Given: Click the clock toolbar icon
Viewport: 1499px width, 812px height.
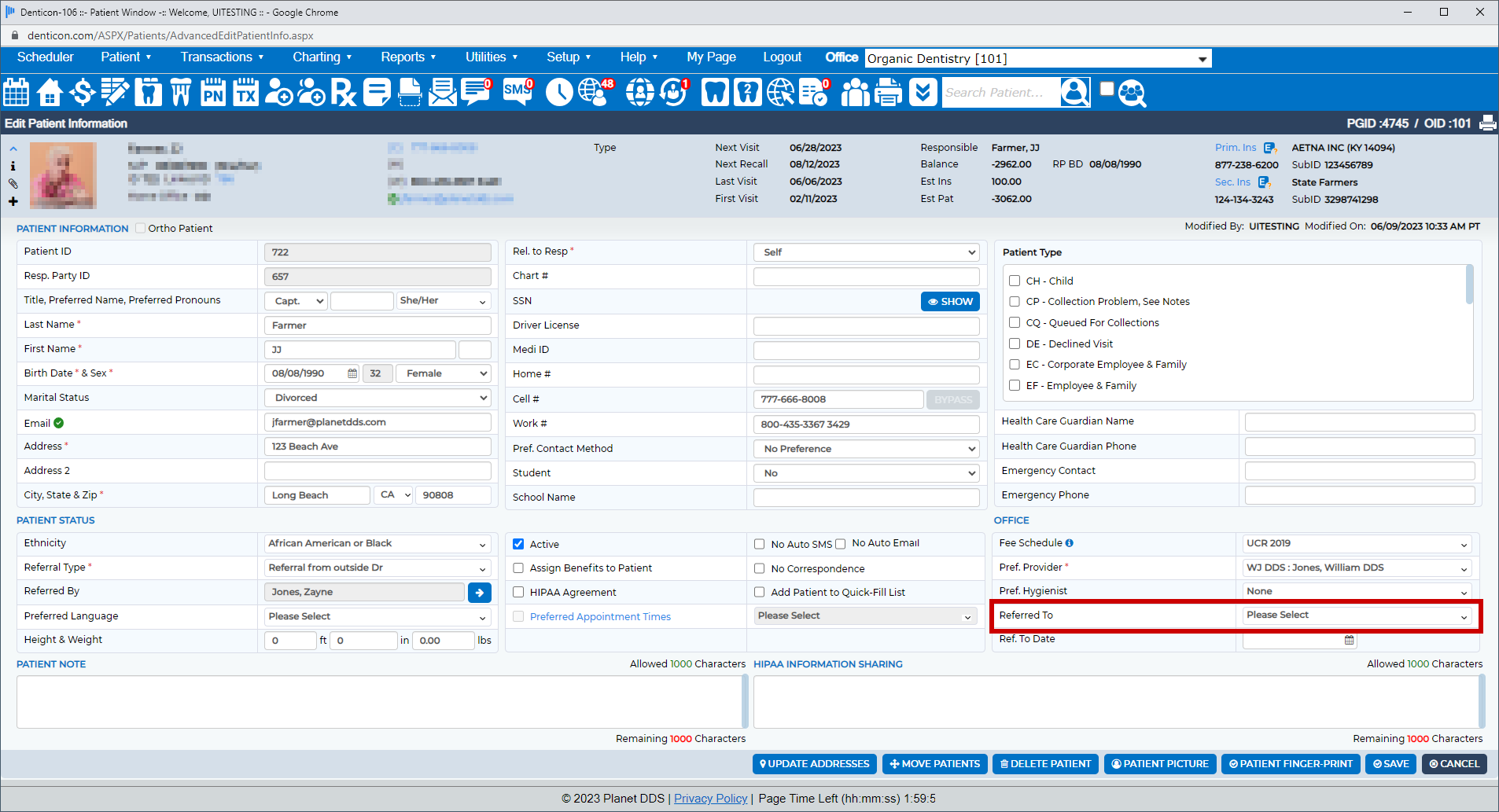Looking at the screenshot, I should tap(559, 92).
